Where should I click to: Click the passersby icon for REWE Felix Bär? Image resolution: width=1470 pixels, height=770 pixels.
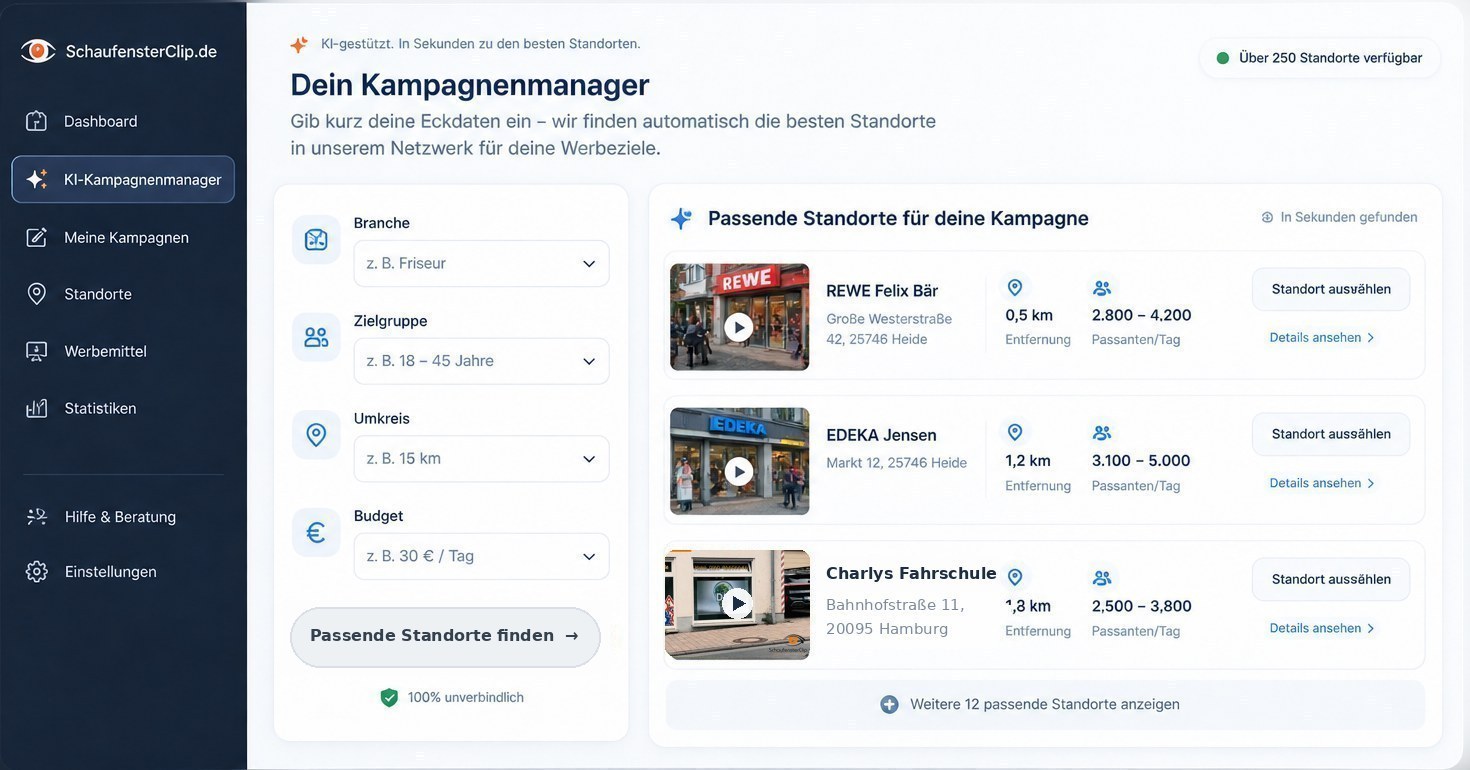pos(1102,288)
